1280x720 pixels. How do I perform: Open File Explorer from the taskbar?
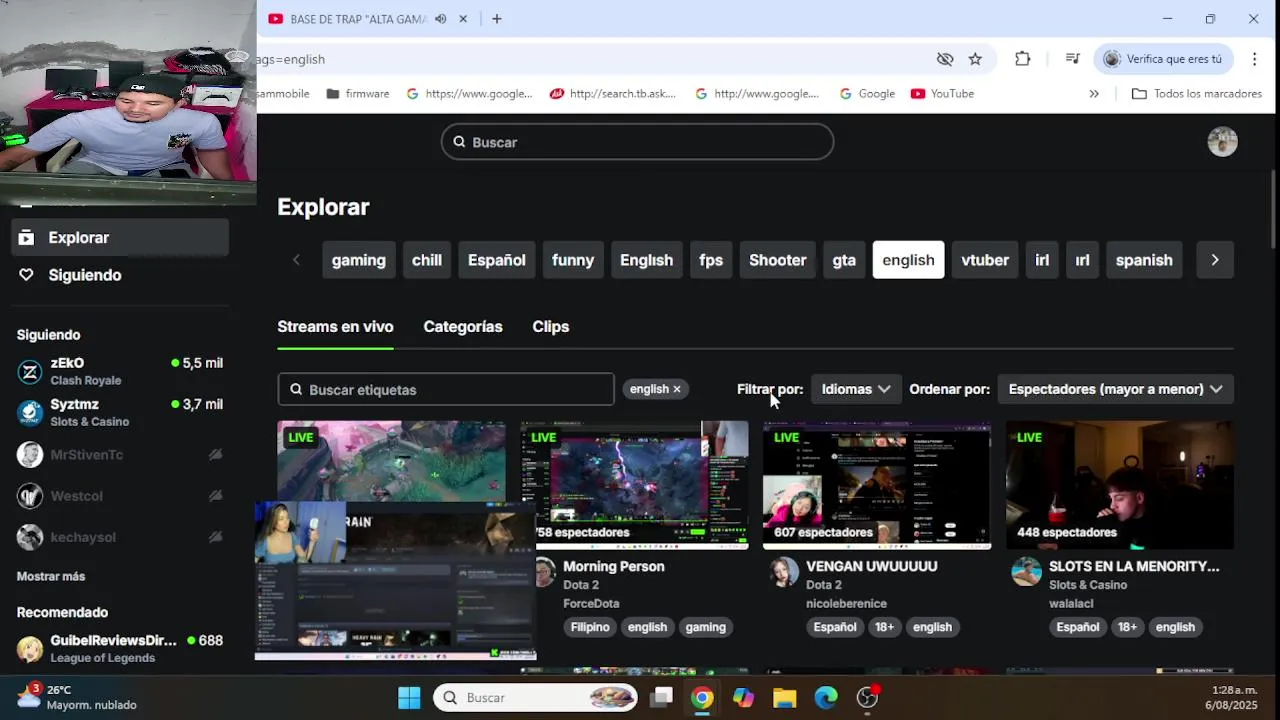pyautogui.click(x=784, y=698)
